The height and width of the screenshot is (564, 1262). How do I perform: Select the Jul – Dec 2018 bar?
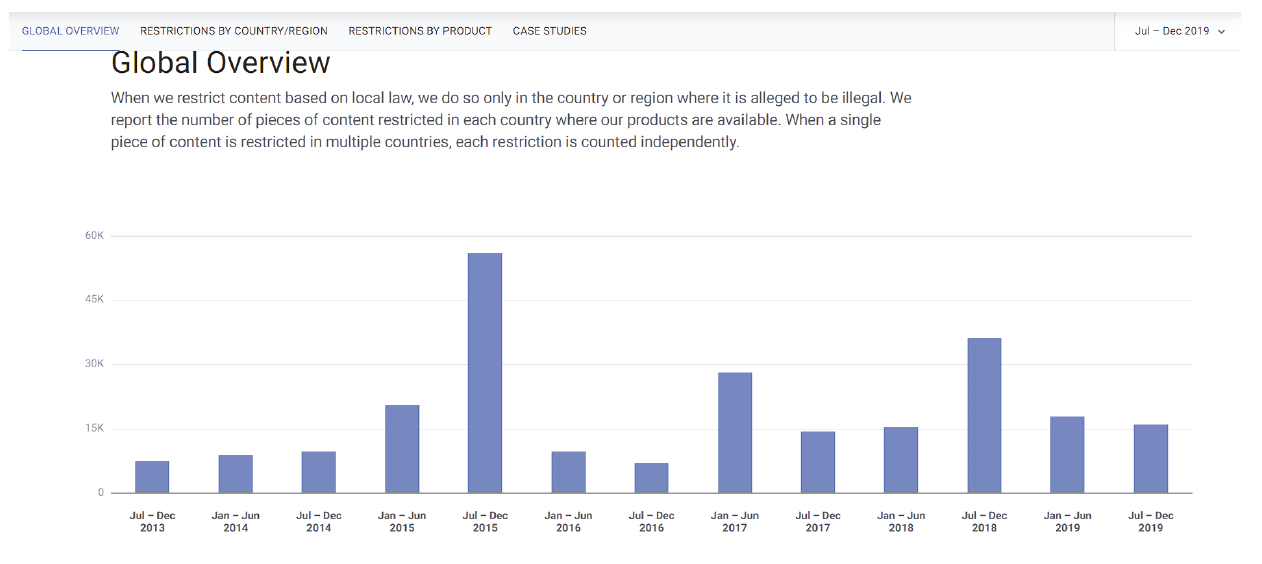click(x=984, y=415)
